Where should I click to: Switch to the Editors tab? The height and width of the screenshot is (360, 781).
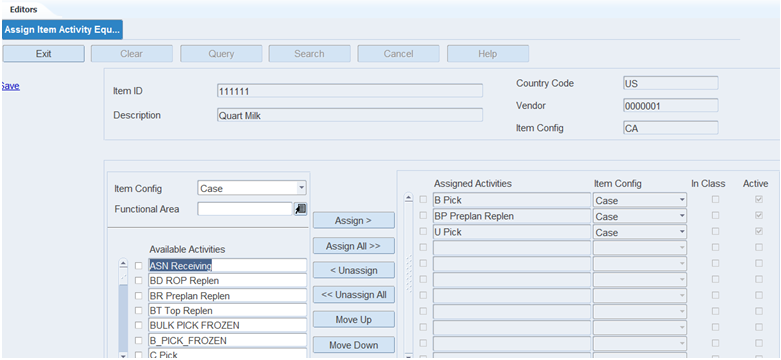point(23,9)
